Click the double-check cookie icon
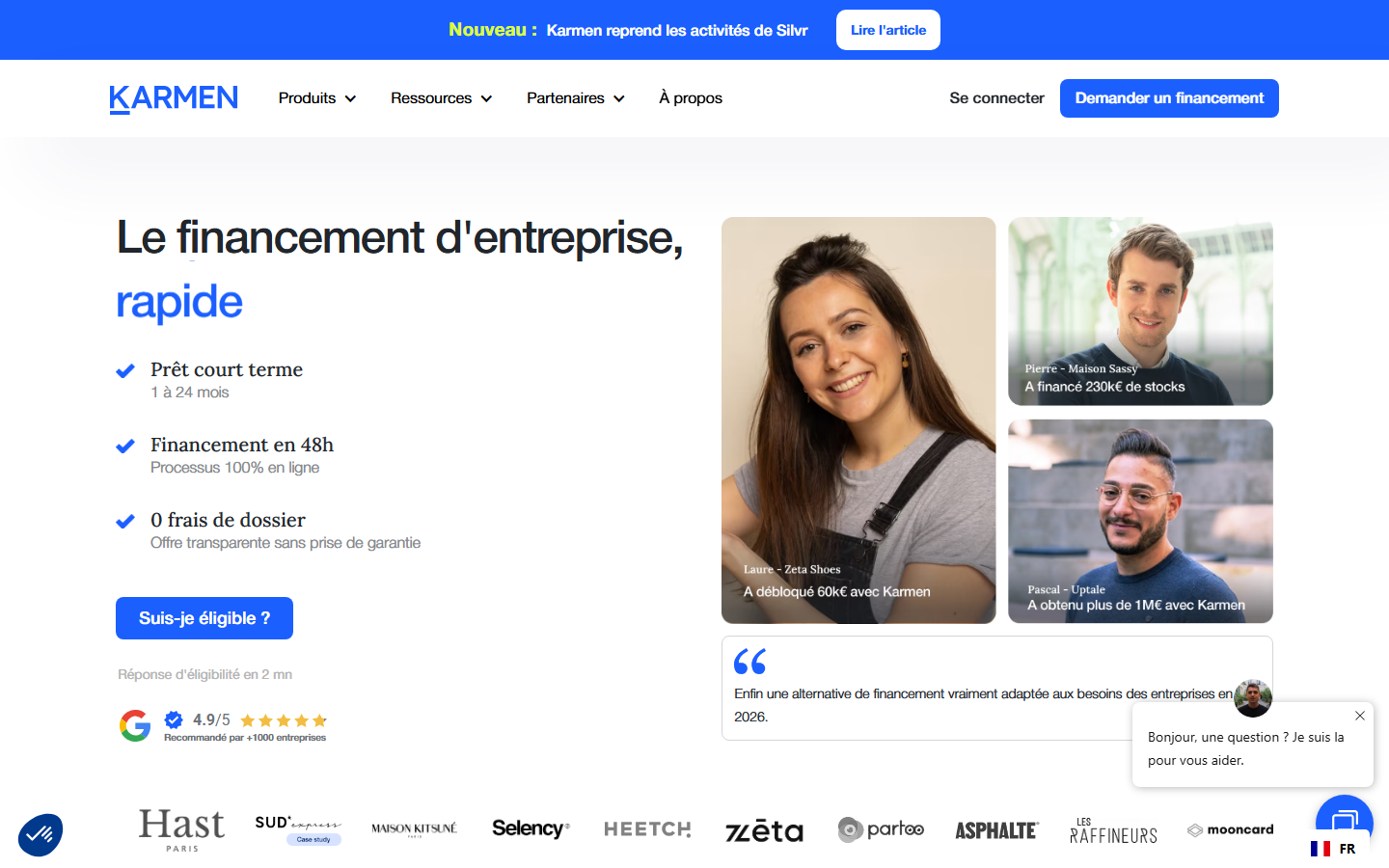The image size is (1389, 868). pyautogui.click(x=40, y=834)
